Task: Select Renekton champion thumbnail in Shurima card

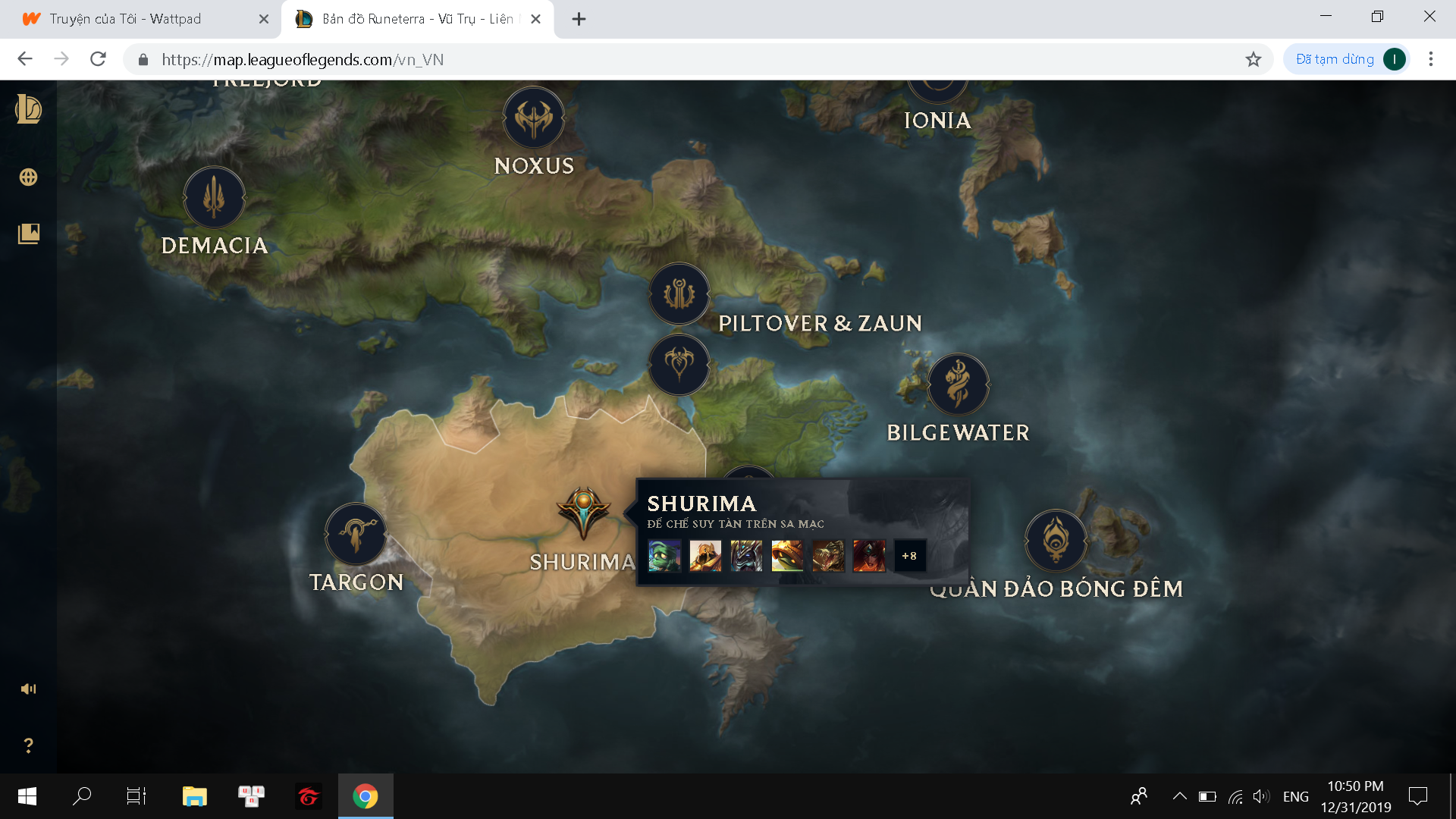Action: [x=828, y=556]
